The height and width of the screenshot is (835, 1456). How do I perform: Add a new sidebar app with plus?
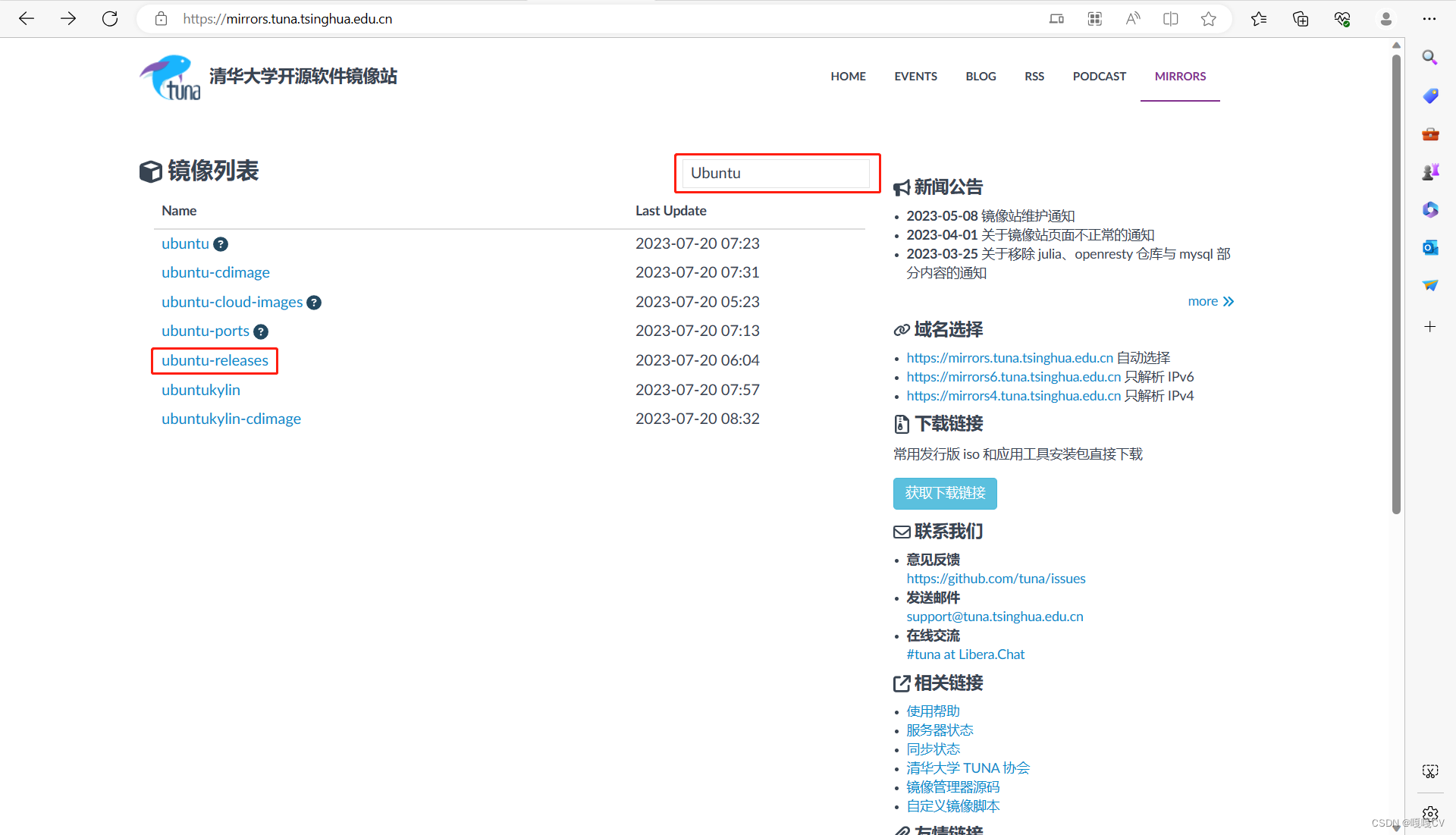point(1430,327)
